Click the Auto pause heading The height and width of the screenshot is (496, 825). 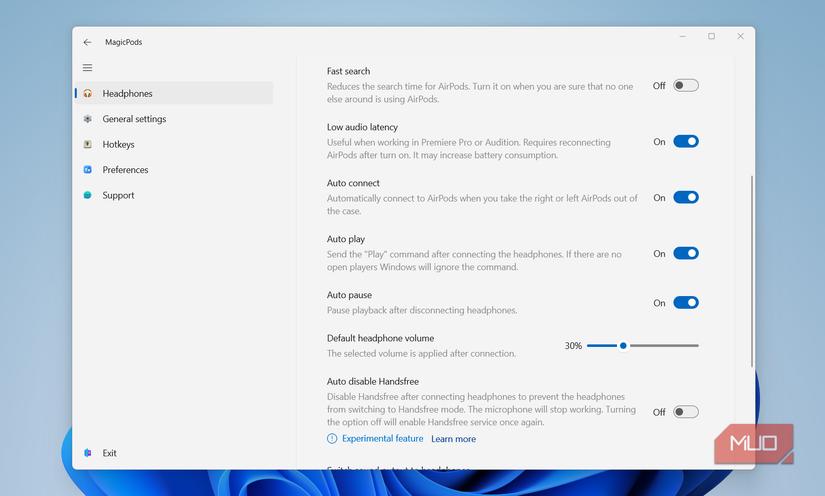tap(349, 295)
